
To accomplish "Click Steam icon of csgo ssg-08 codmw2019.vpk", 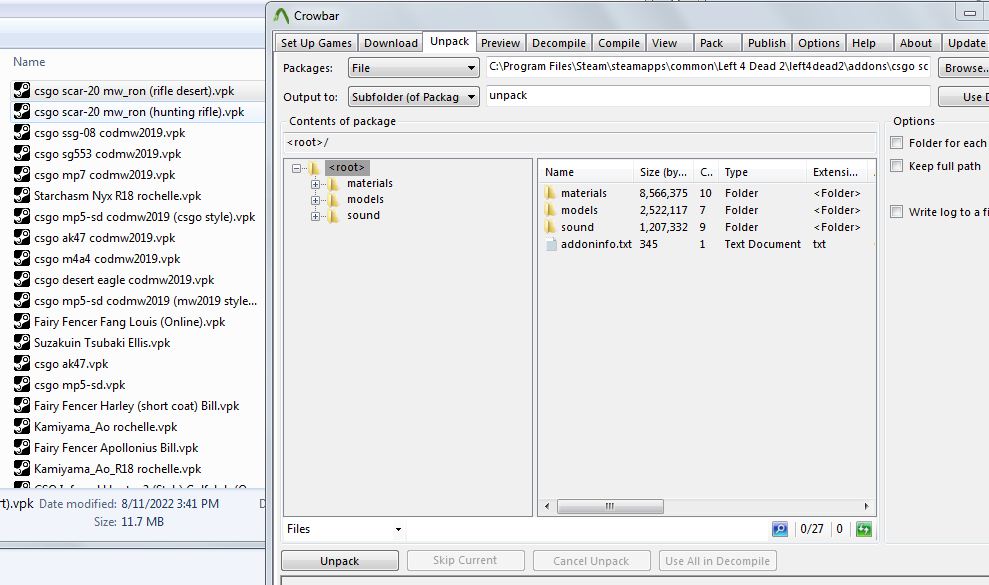I will pyautogui.click(x=22, y=133).
